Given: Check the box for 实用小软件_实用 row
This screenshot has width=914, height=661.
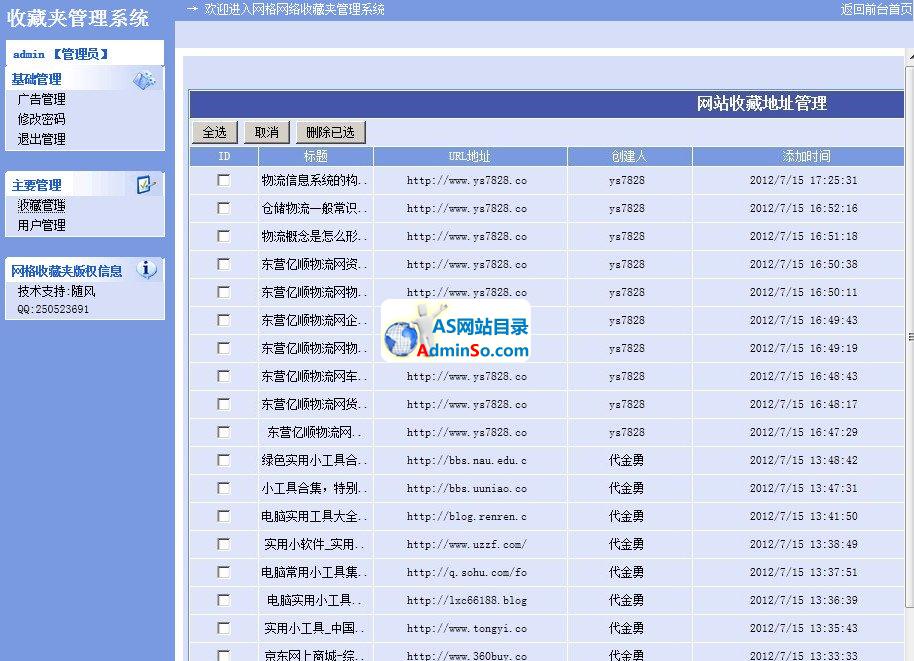Looking at the screenshot, I should tap(224, 544).
